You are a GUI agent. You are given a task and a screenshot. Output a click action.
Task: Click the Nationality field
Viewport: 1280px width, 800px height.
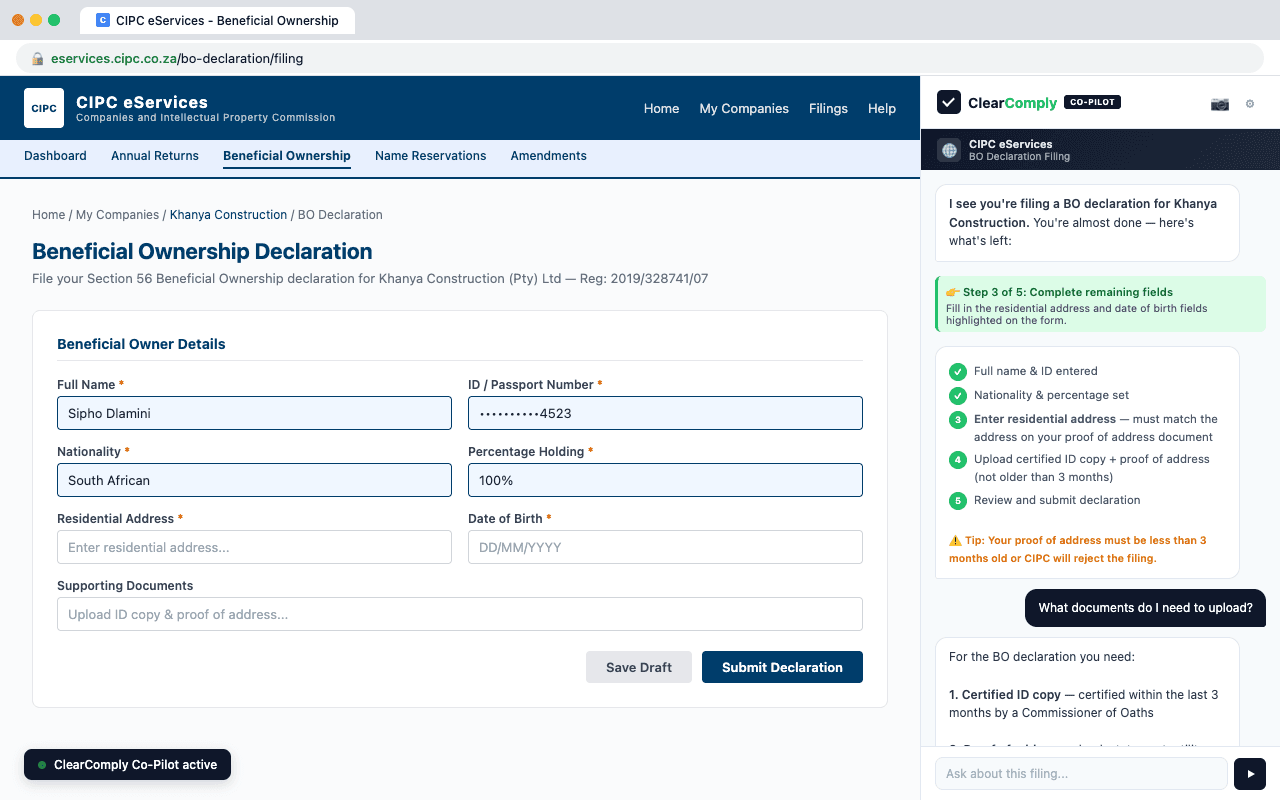pos(254,480)
